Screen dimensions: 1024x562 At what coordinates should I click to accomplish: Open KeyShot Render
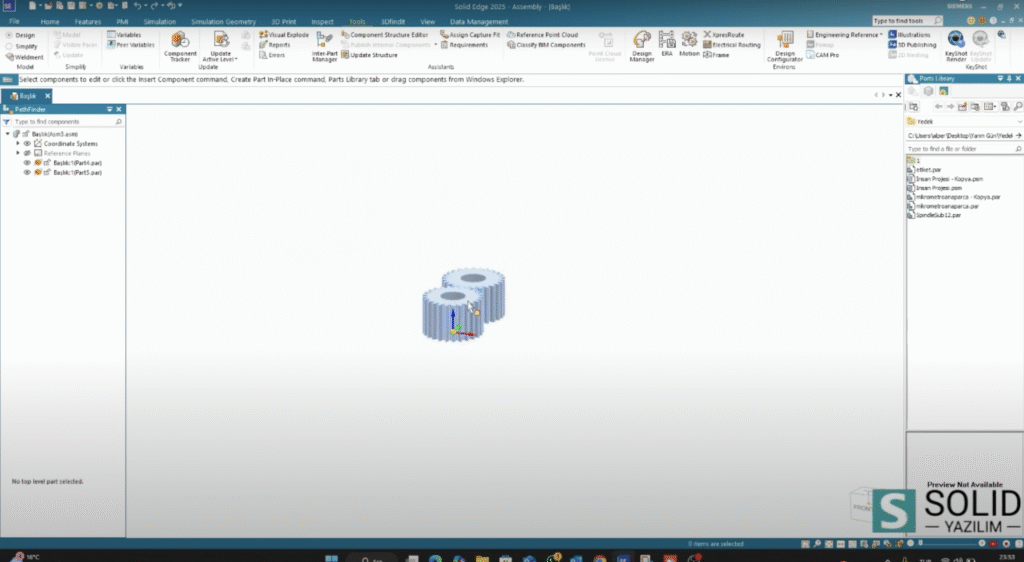(x=955, y=46)
